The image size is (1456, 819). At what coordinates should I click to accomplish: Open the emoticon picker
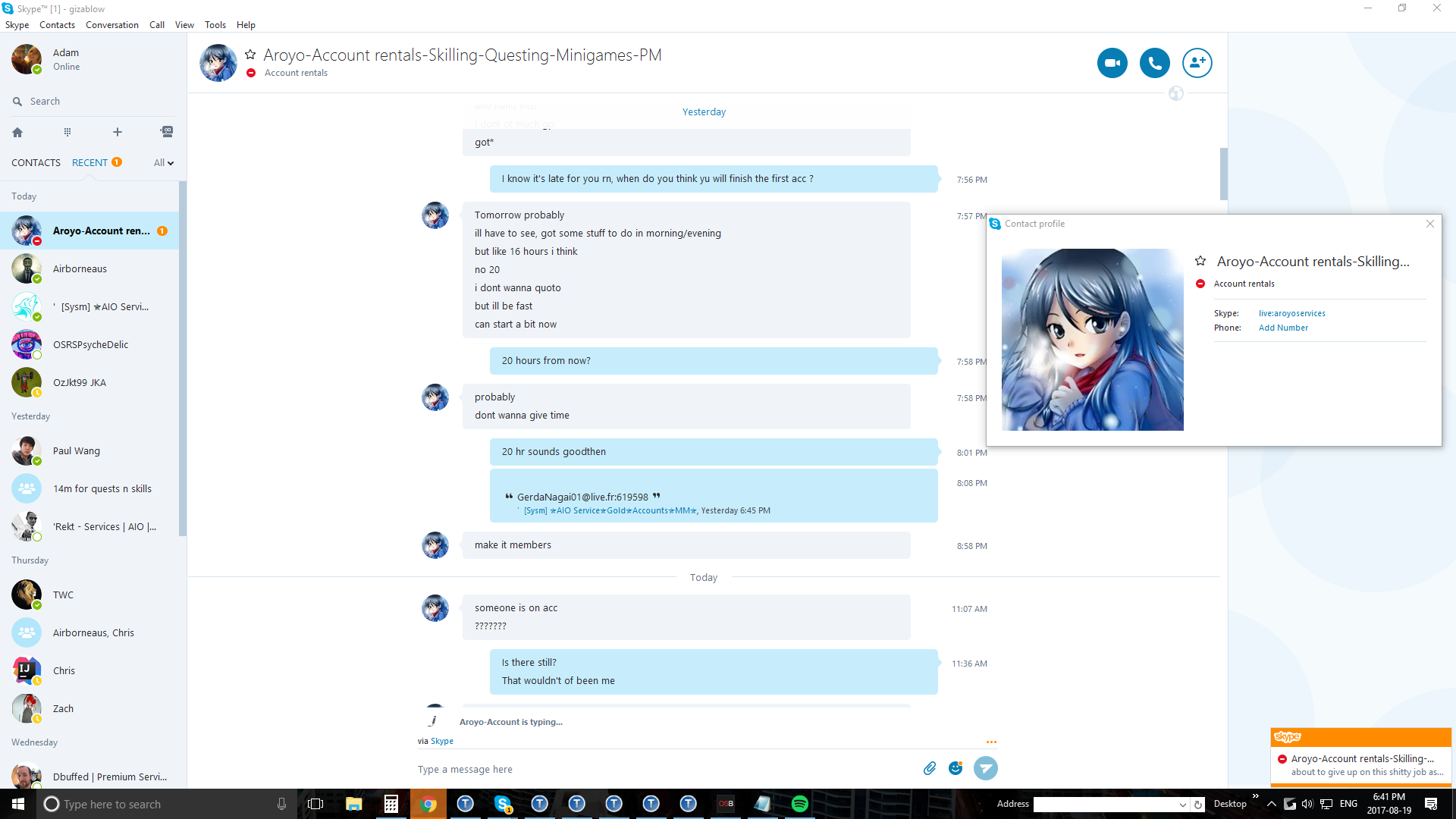tap(955, 768)
